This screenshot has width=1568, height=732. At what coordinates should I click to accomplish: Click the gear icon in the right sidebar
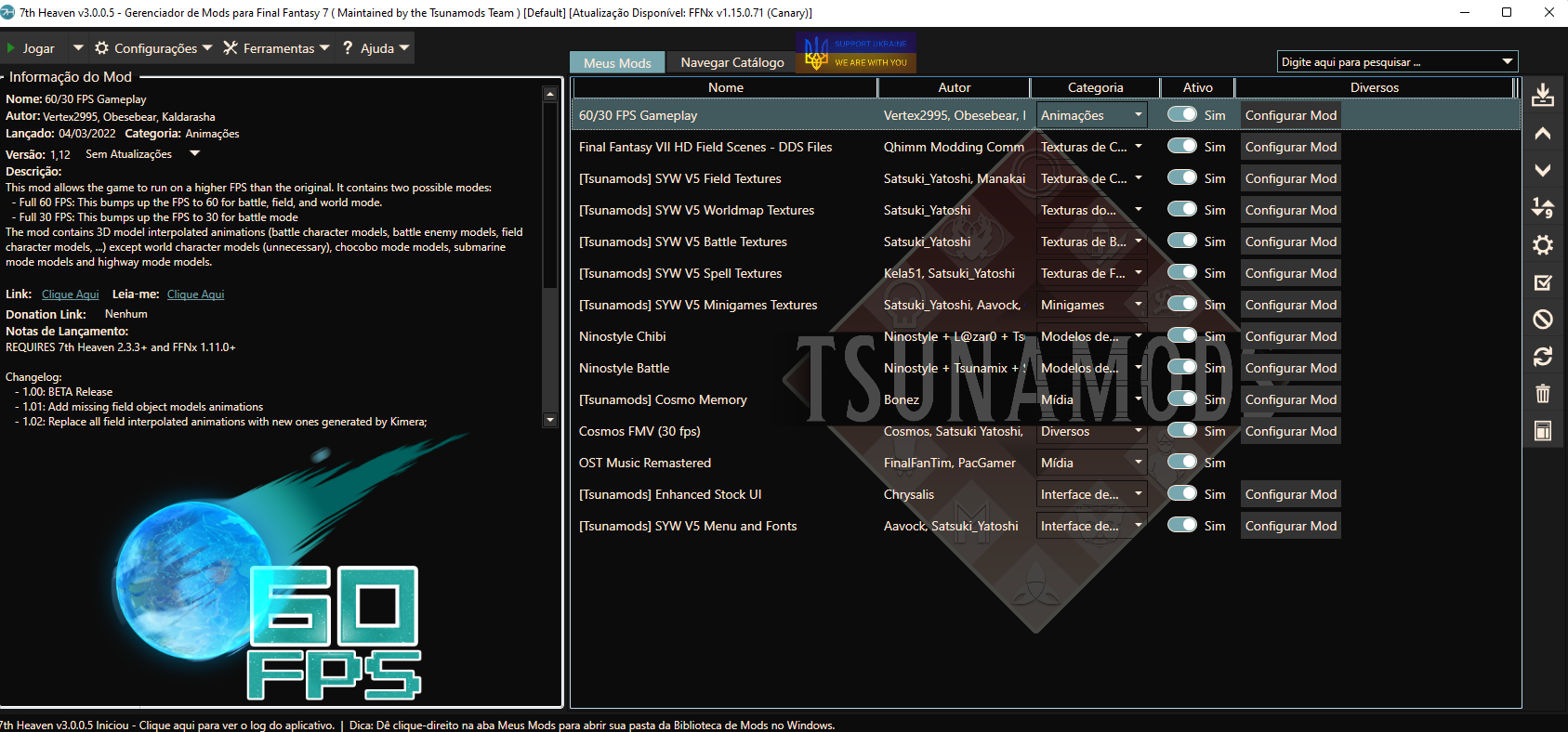tap(1543, 244)
